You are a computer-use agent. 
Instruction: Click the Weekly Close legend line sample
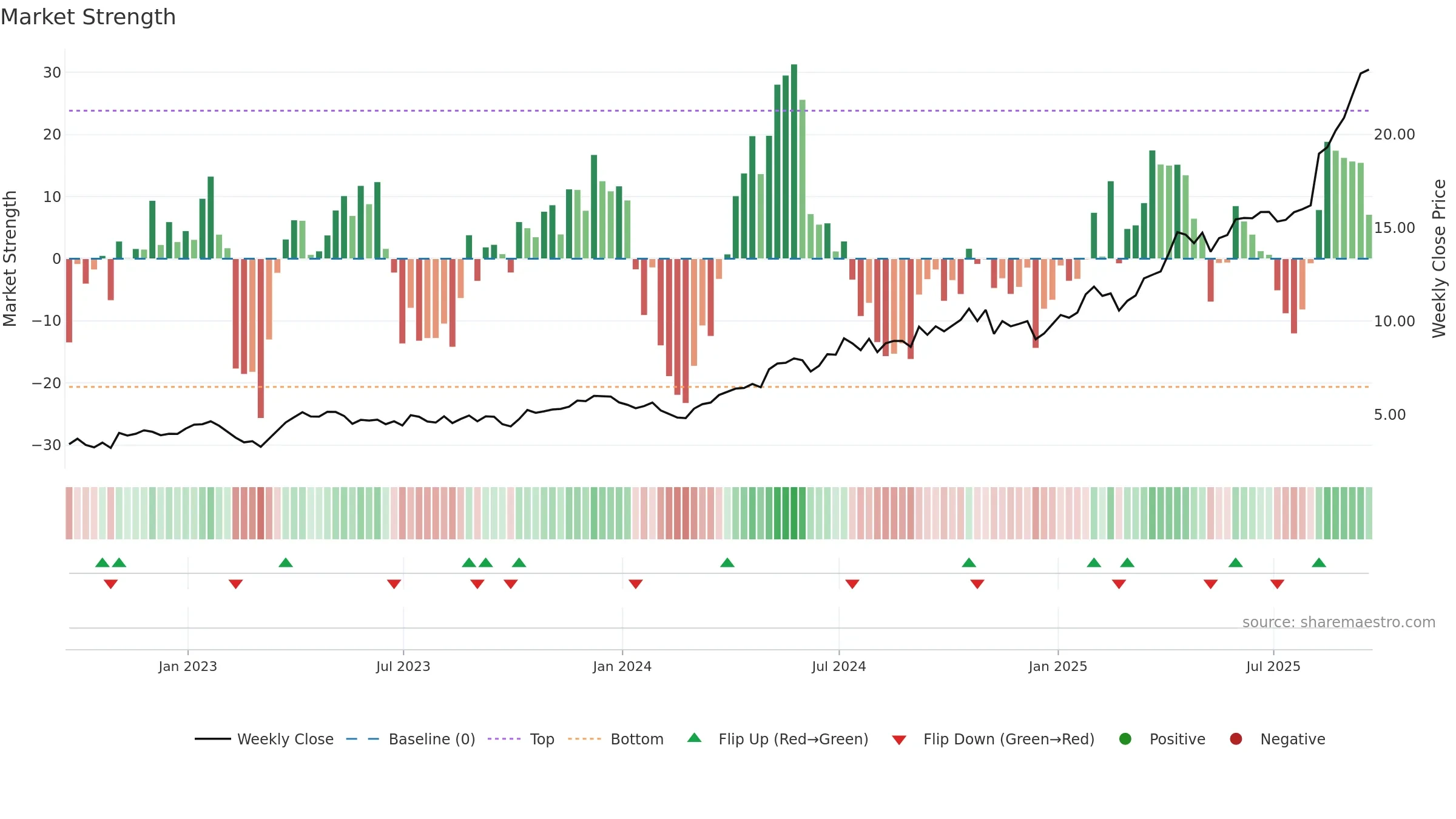click(x=213, y=739)
